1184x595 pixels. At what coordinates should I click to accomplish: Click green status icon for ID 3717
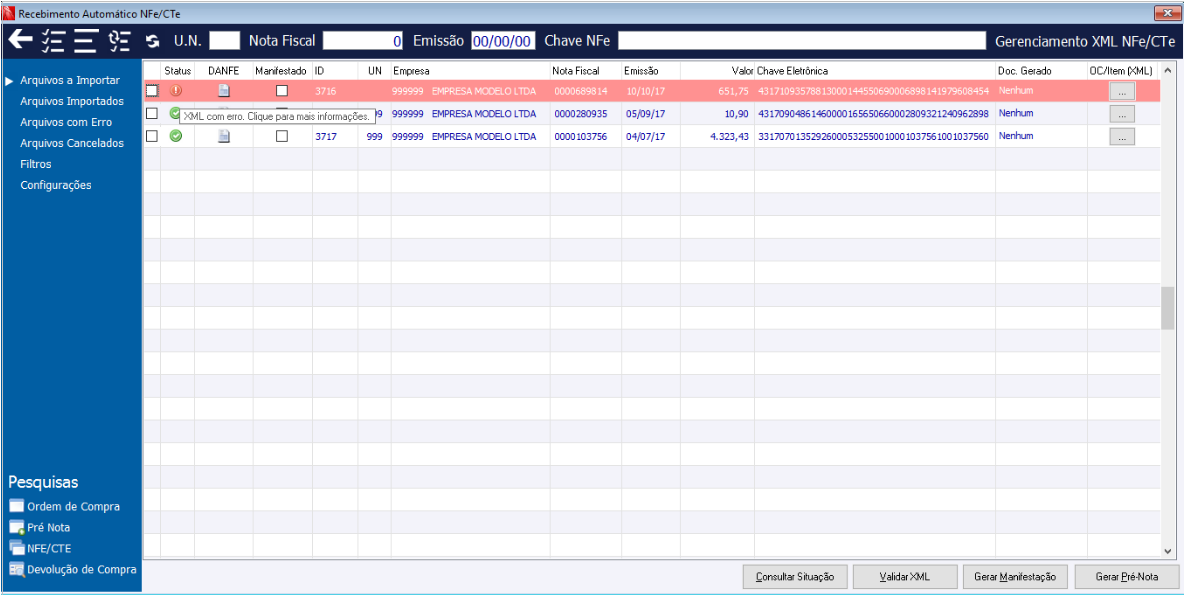[176, 136]
